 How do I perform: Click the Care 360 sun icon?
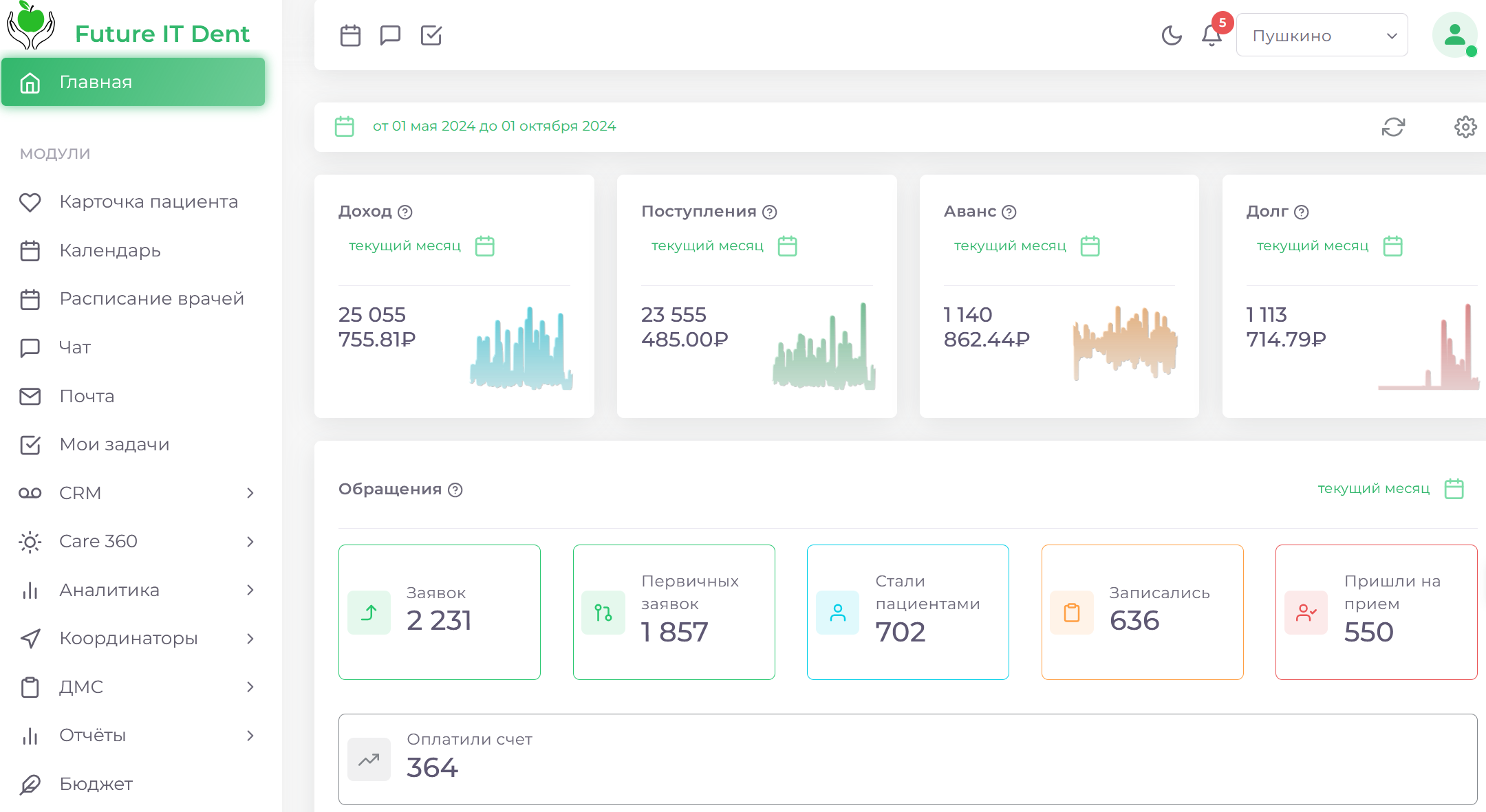coord(30,542)
